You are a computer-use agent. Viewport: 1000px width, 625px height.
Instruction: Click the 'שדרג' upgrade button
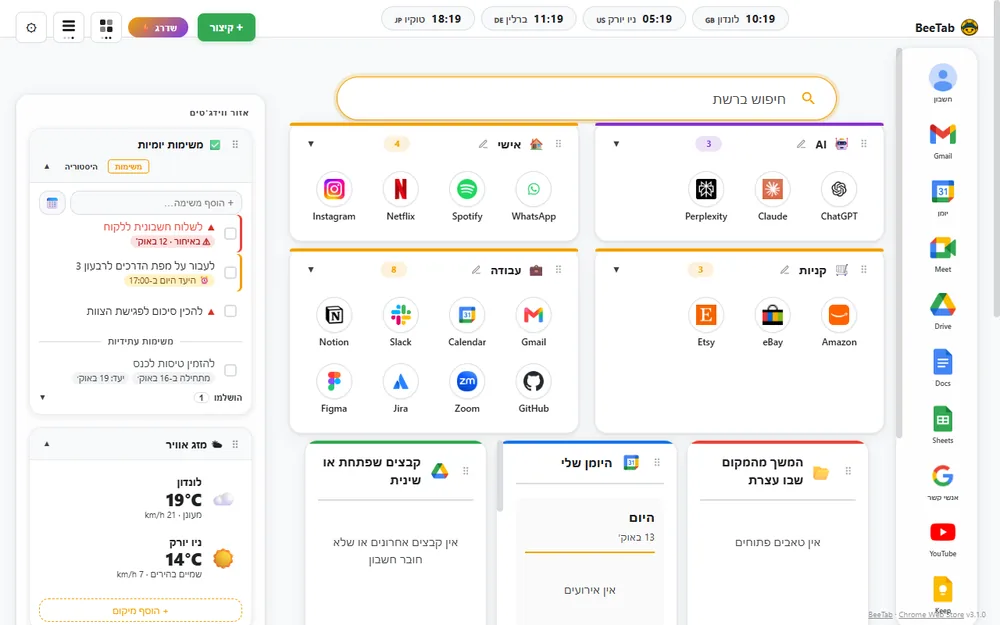pos(158,27)
